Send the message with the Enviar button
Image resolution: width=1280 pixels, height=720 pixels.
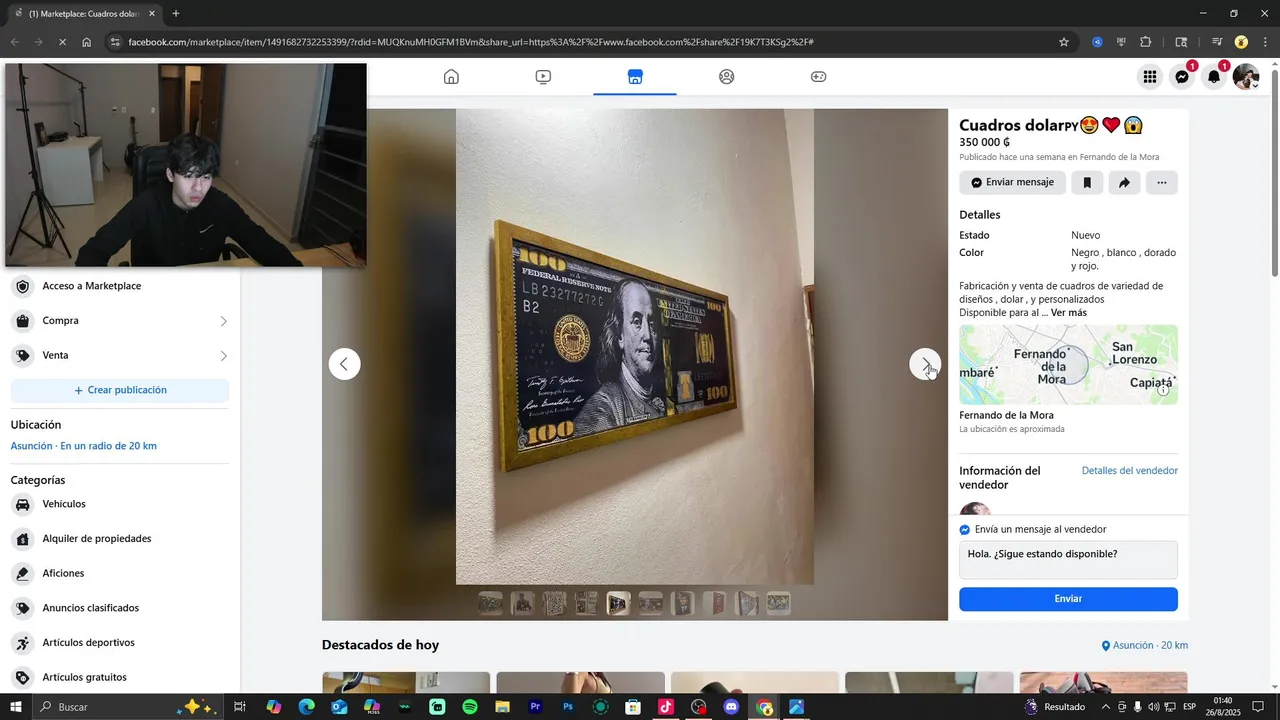[x=1068, y=599]
